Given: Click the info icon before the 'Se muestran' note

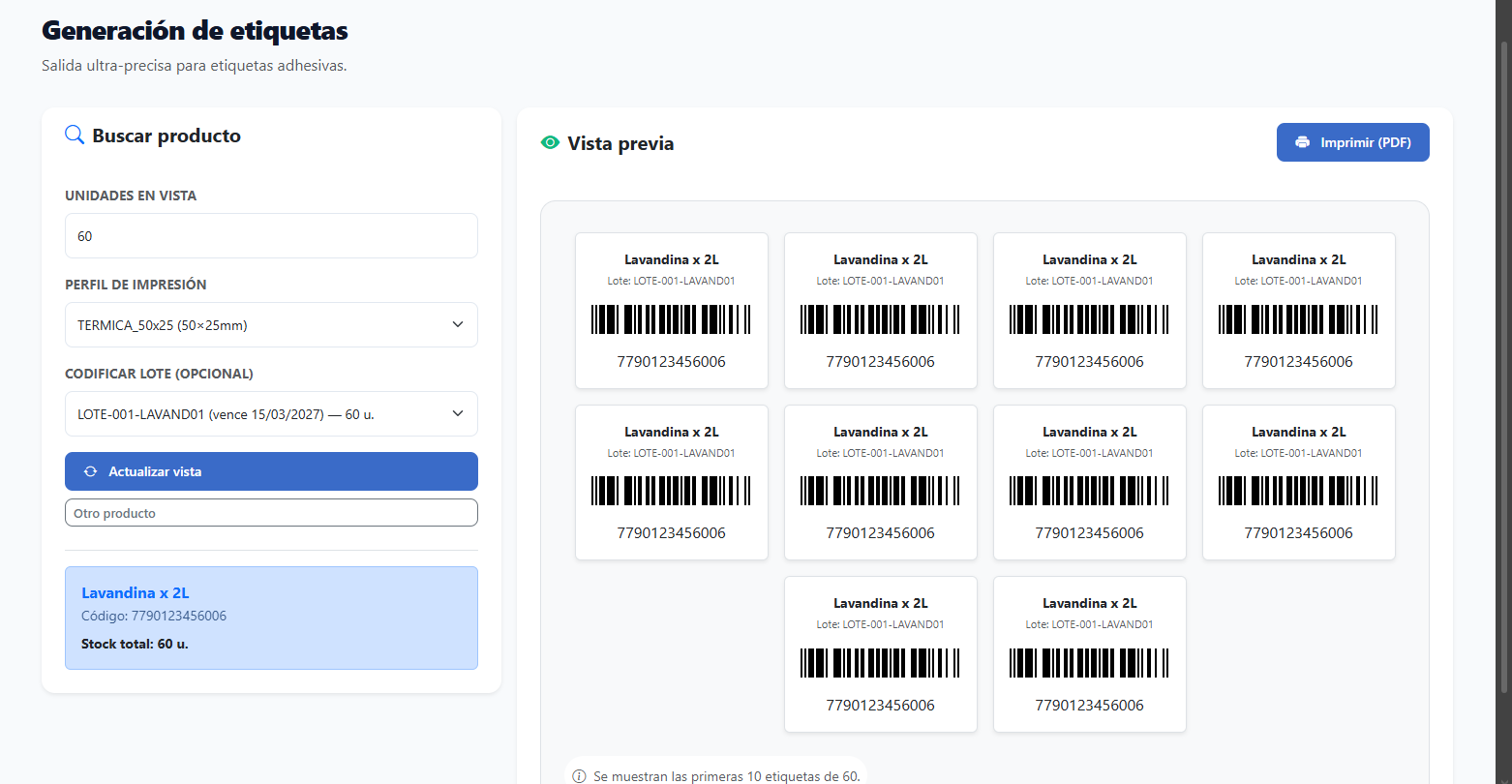Looking at the screenshot, I should 579,776.
